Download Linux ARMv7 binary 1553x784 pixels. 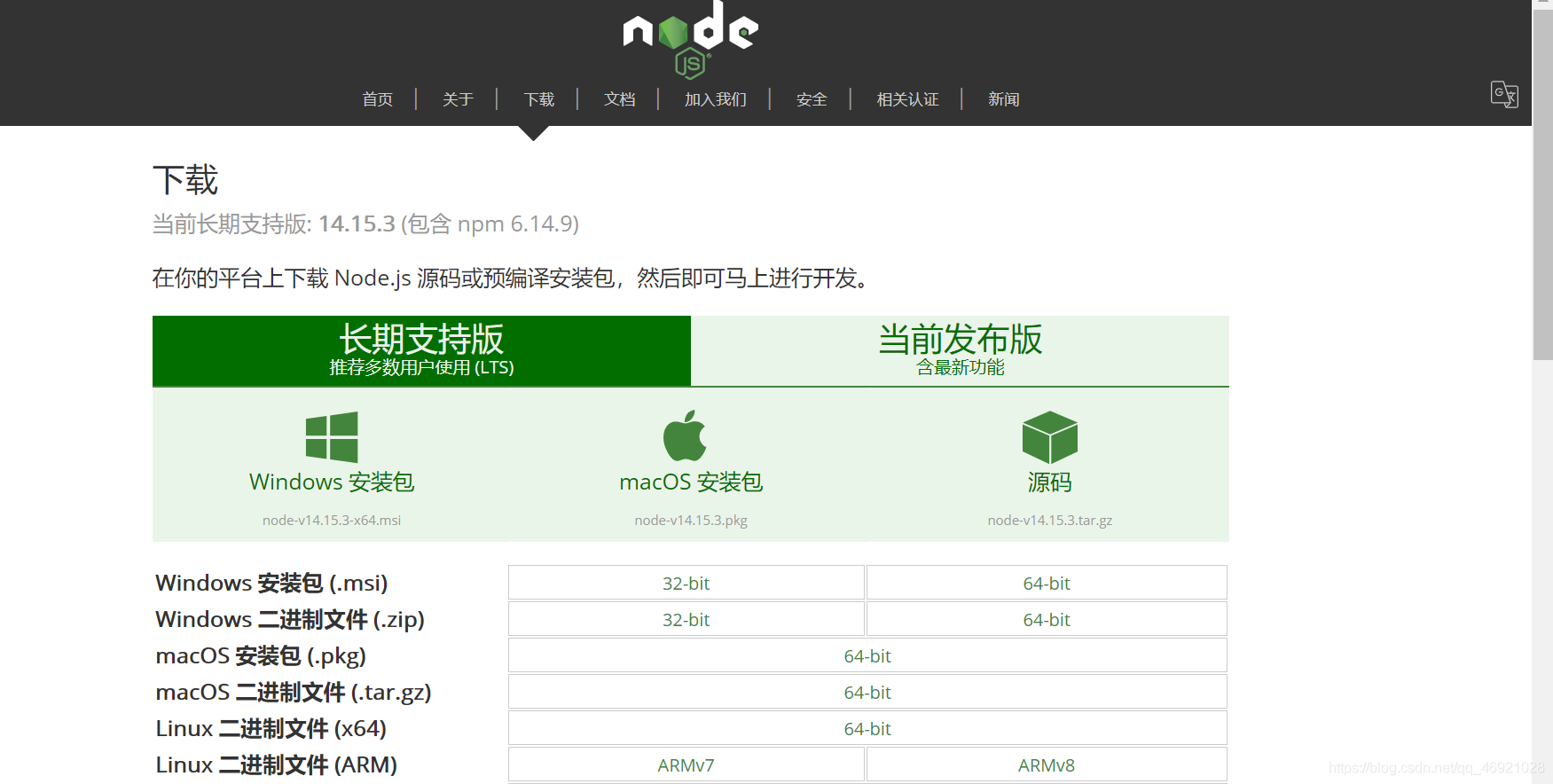pyautogui.click(x=686, y=764)
